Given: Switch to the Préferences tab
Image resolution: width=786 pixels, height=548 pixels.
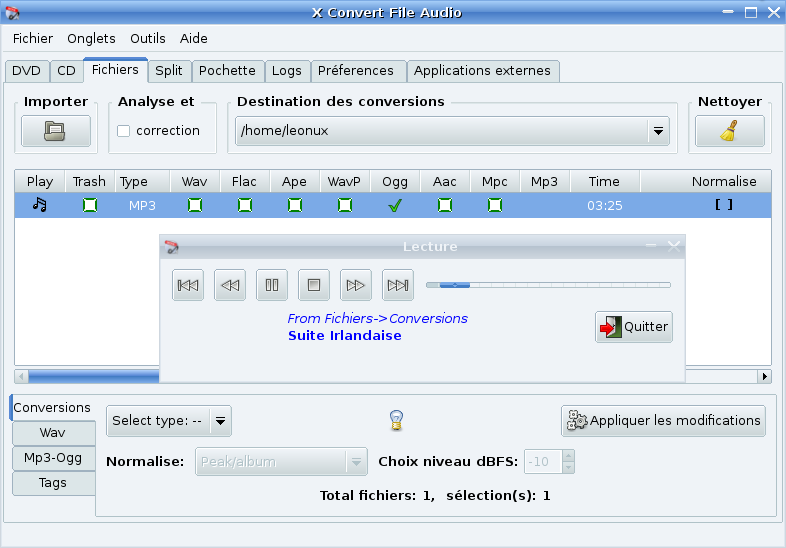Looking at the screenshot, I should (356, 71).
